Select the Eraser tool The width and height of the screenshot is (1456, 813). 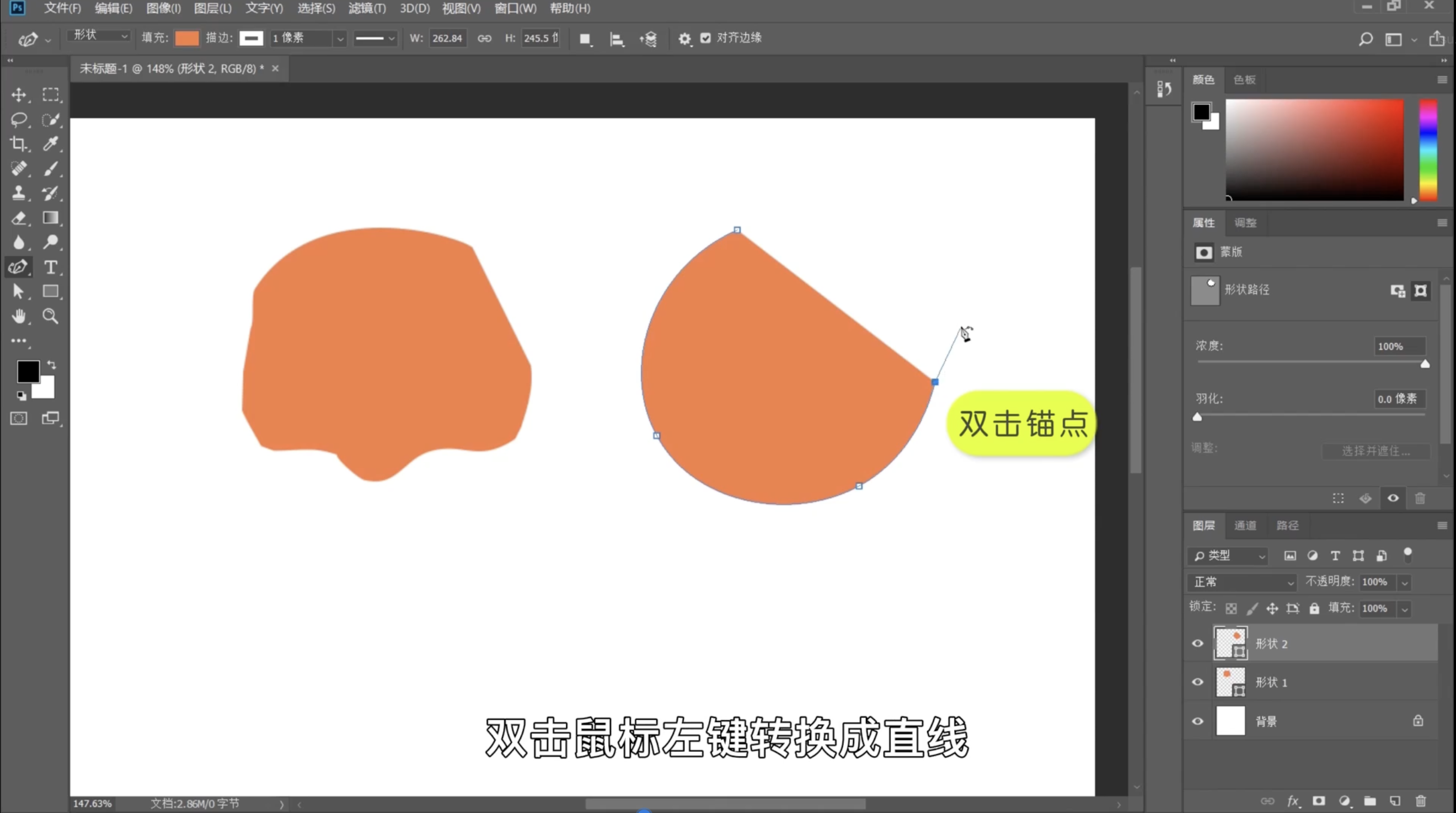[19, 218]
